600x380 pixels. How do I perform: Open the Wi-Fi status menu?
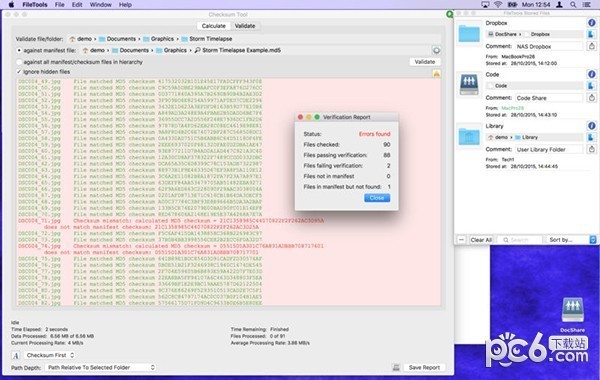pyautogui.click(x=498, y=5)
